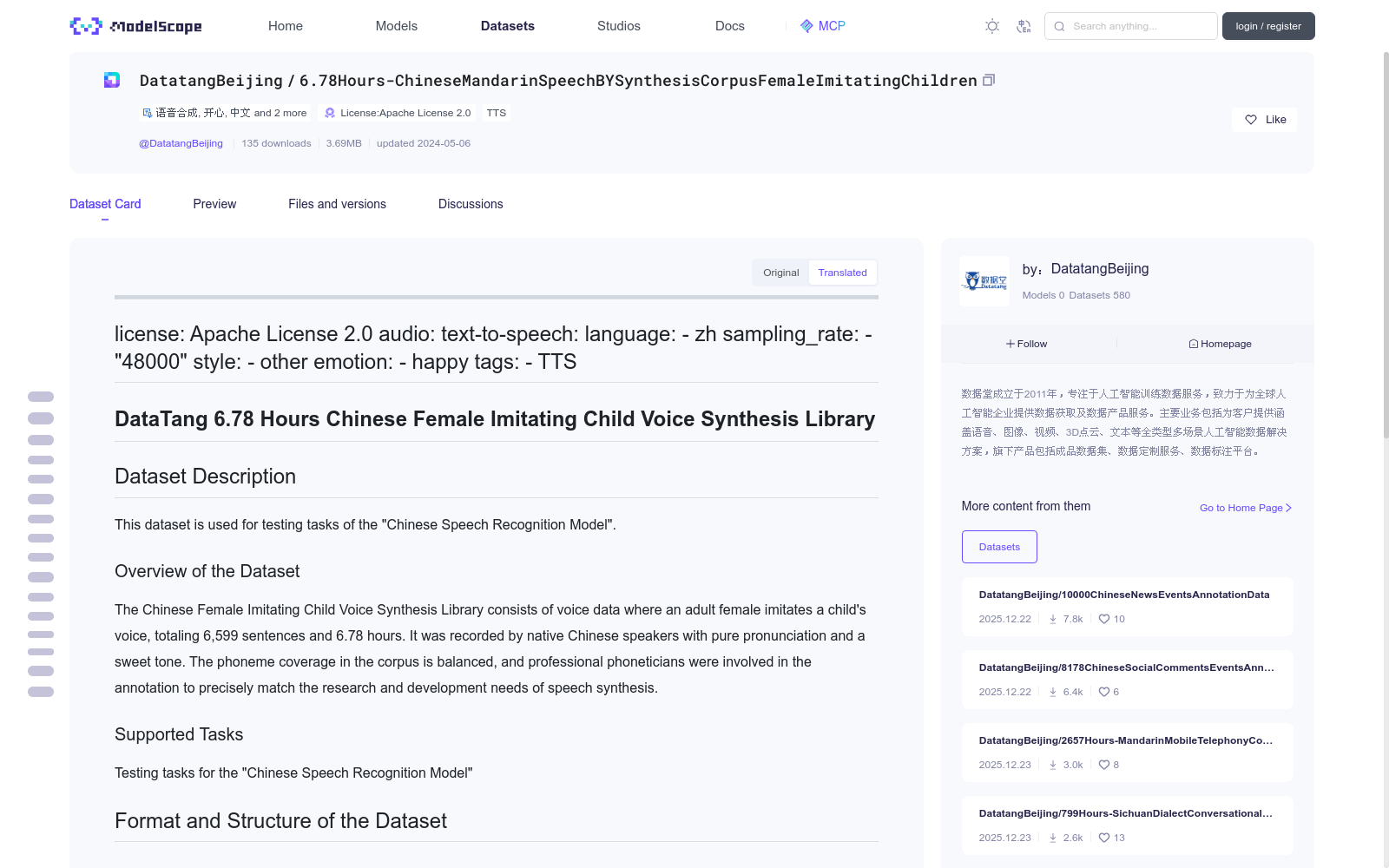Switch to the Dataset Card tab
Screen dimensions: 1389x868
[x=105, y=204]
